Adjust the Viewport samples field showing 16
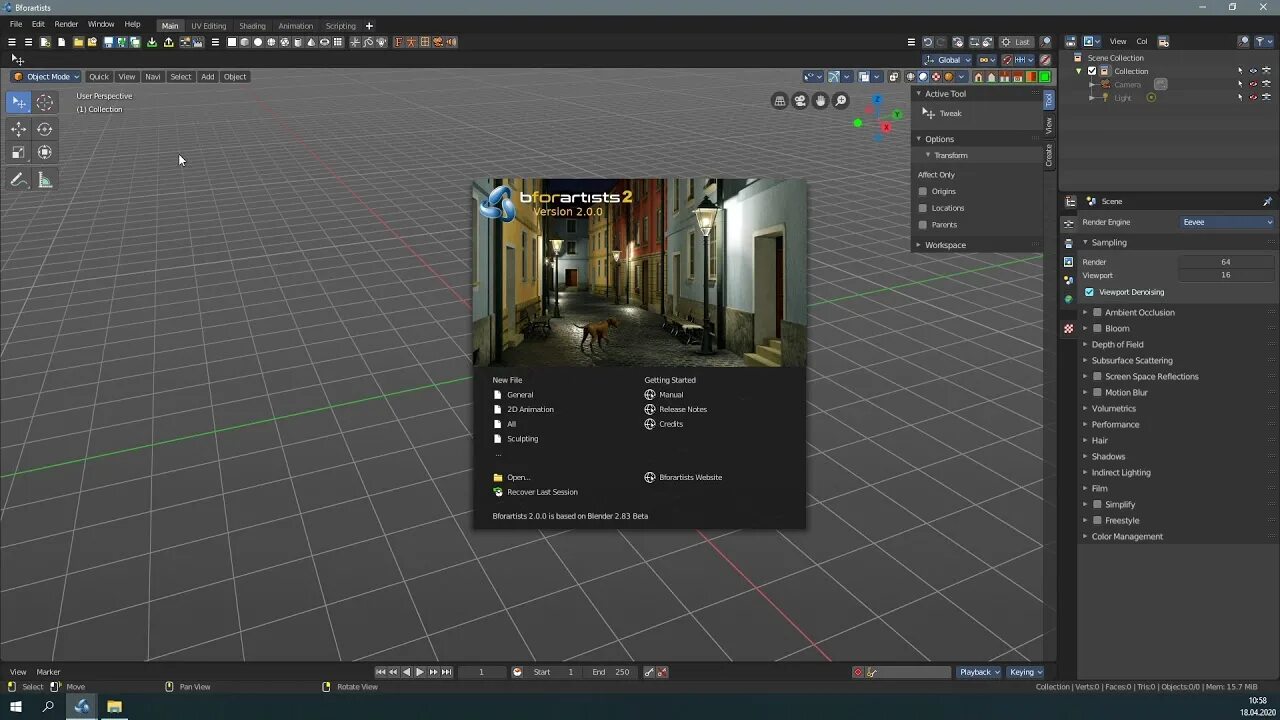The height and width of the screenshot is (720, 1280). coord(1225,275)
